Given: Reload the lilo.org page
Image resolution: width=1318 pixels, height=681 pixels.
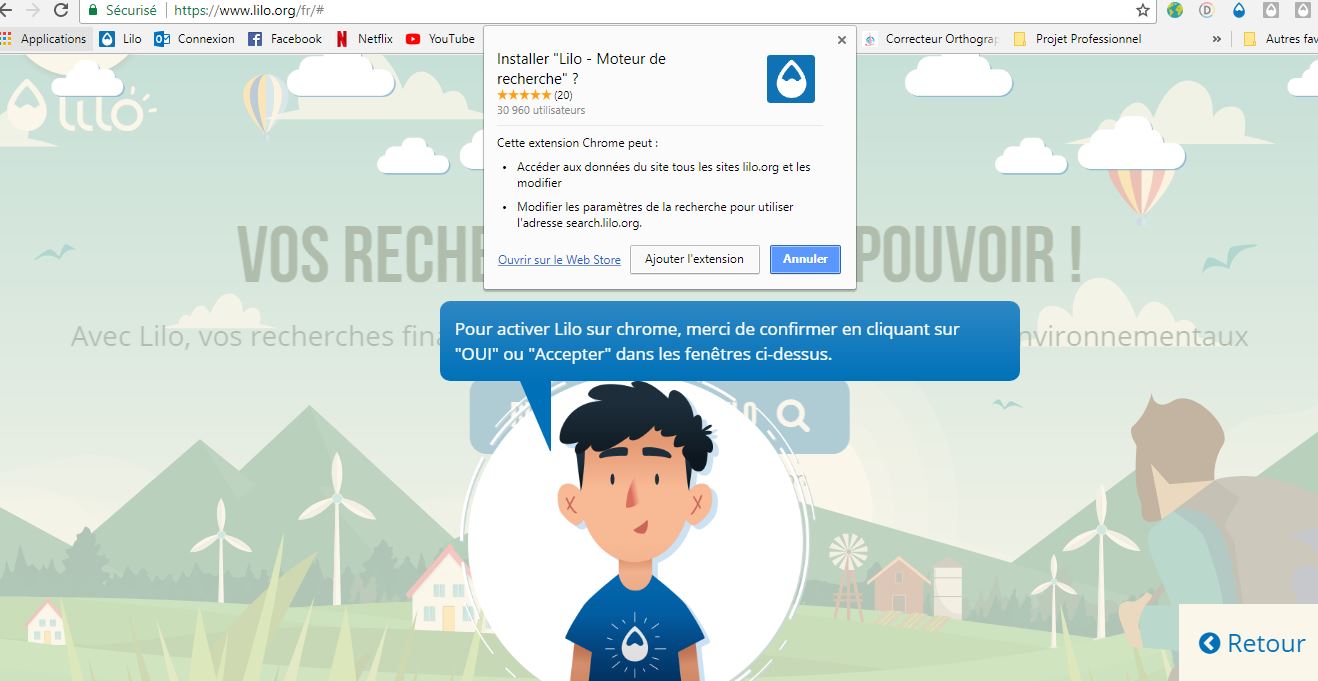Looking at the screenshot, I should 61,10.
